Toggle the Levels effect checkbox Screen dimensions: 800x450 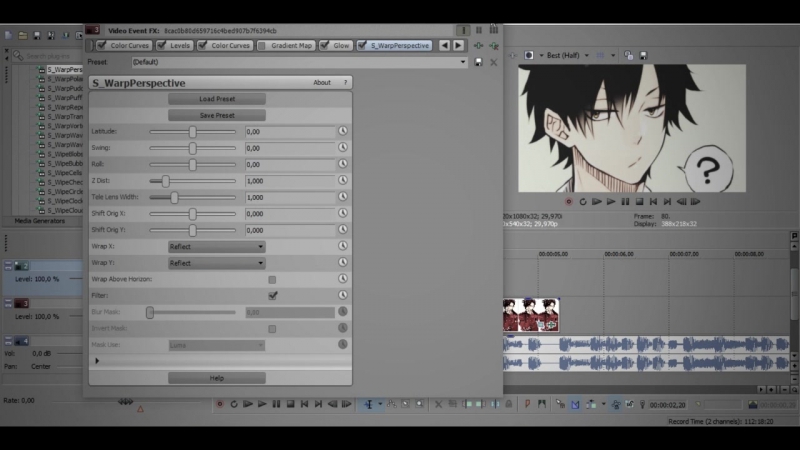162,45
